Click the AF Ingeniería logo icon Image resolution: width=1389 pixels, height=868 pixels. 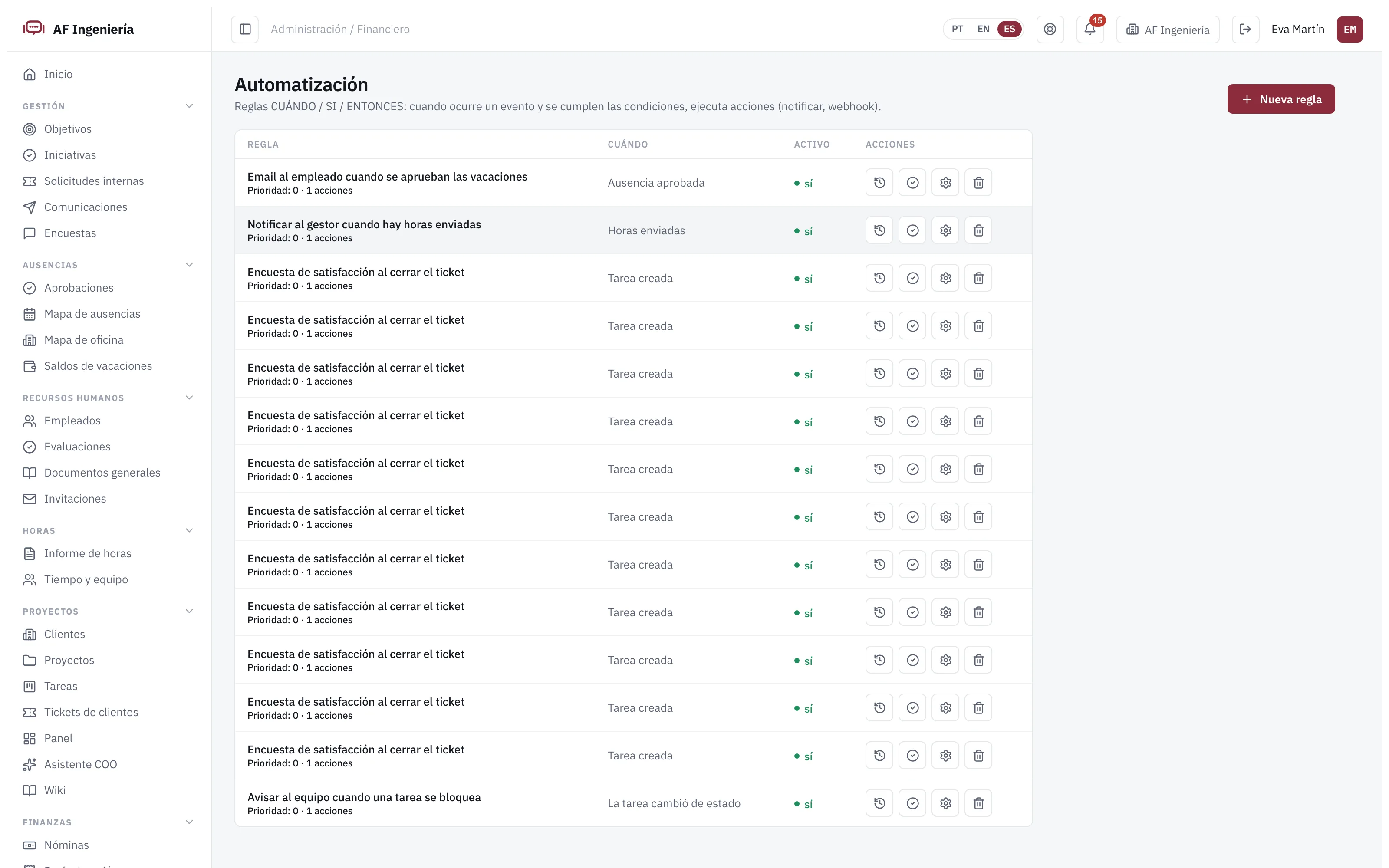34,28
